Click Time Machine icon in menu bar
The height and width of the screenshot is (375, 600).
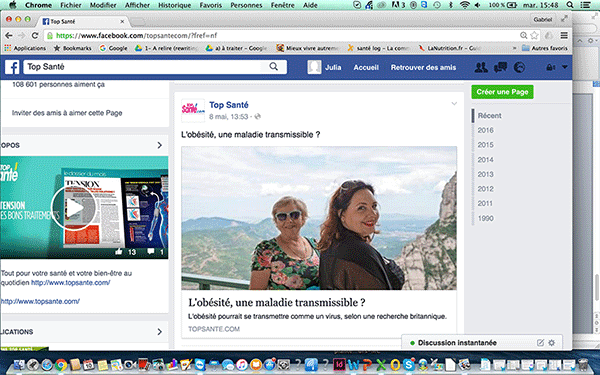(437, 5)
